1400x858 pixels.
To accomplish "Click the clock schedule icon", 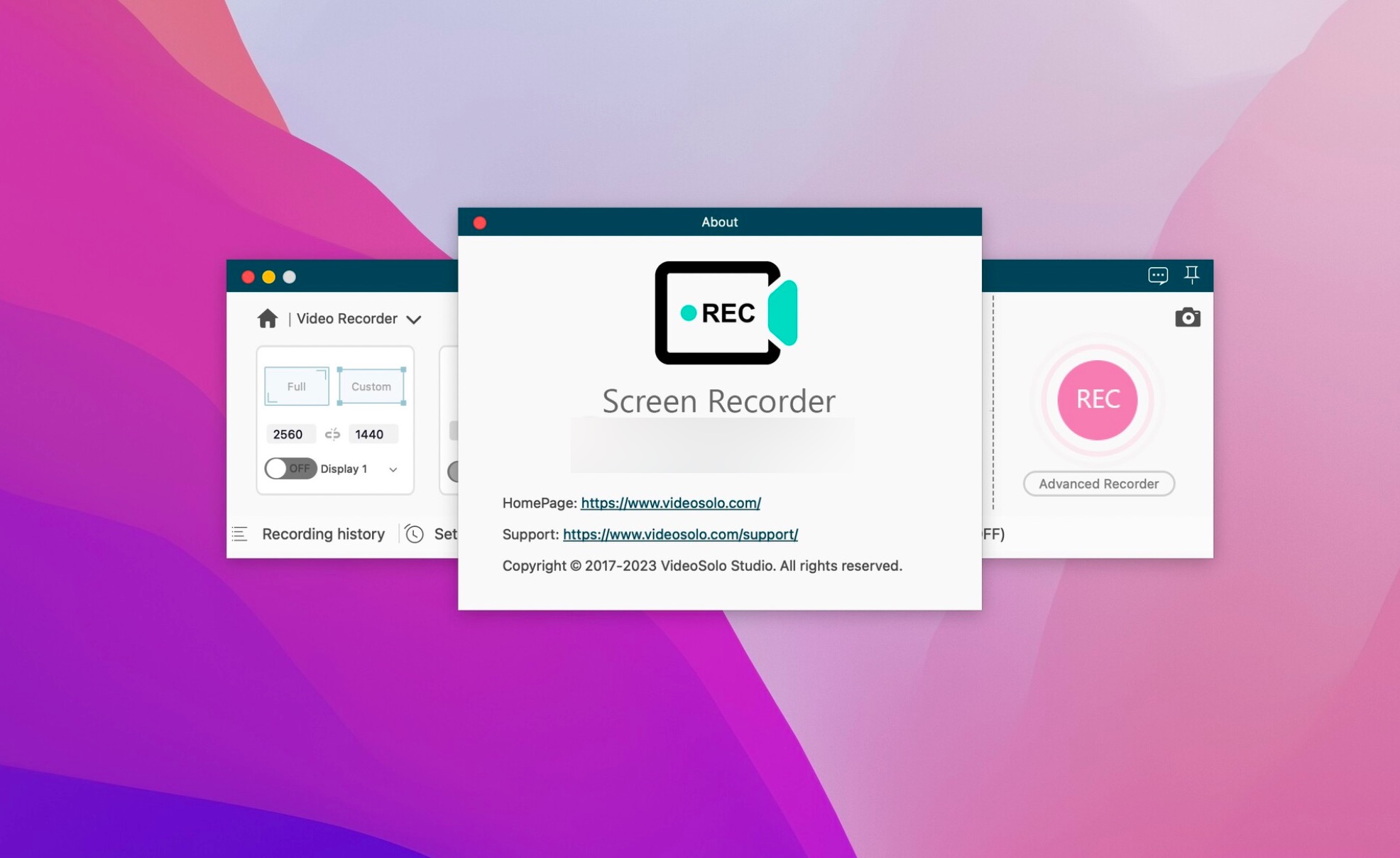I will (415, 534).
